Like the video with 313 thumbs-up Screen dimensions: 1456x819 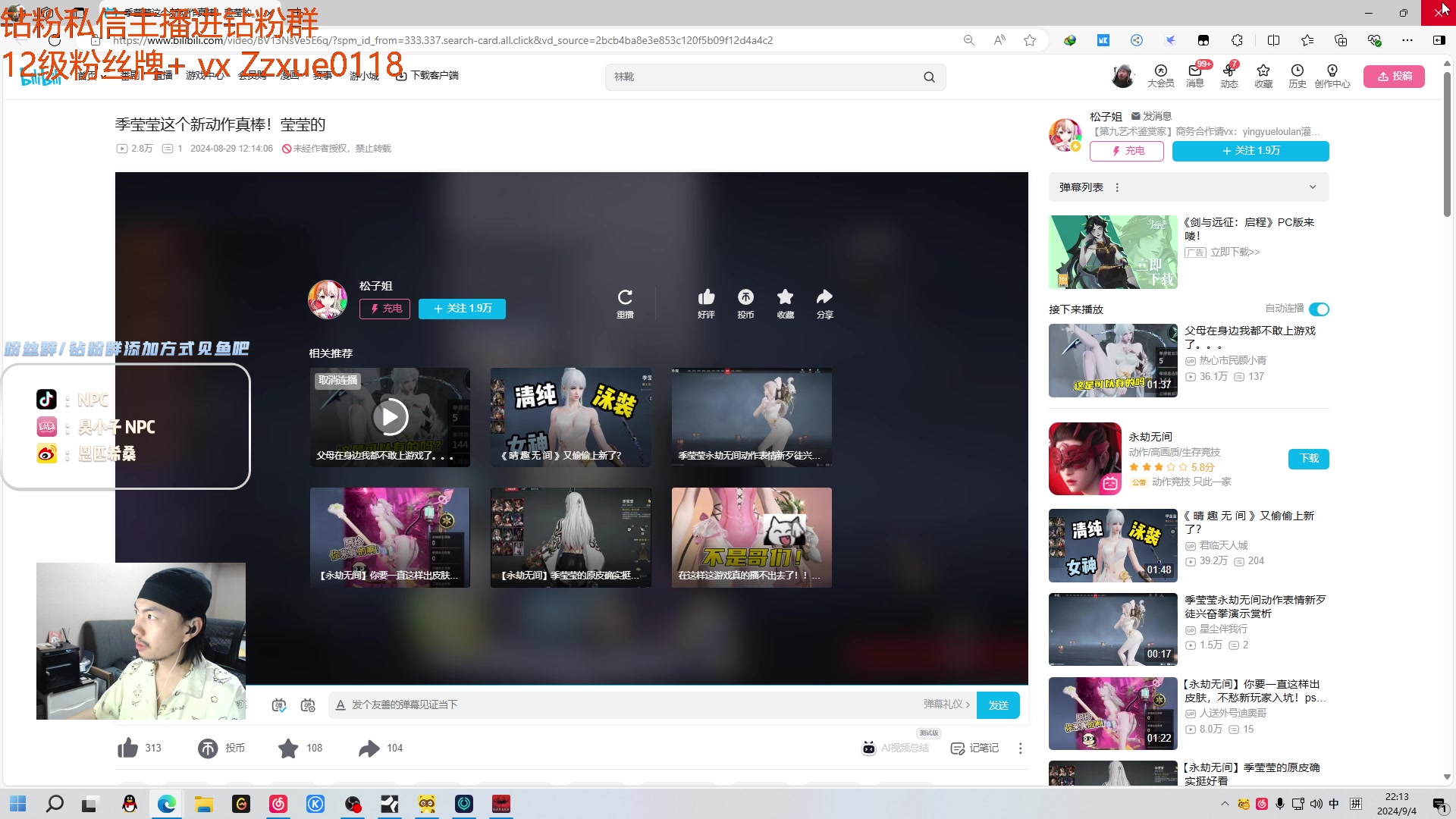pyautogui.click(x=127, y=748)
